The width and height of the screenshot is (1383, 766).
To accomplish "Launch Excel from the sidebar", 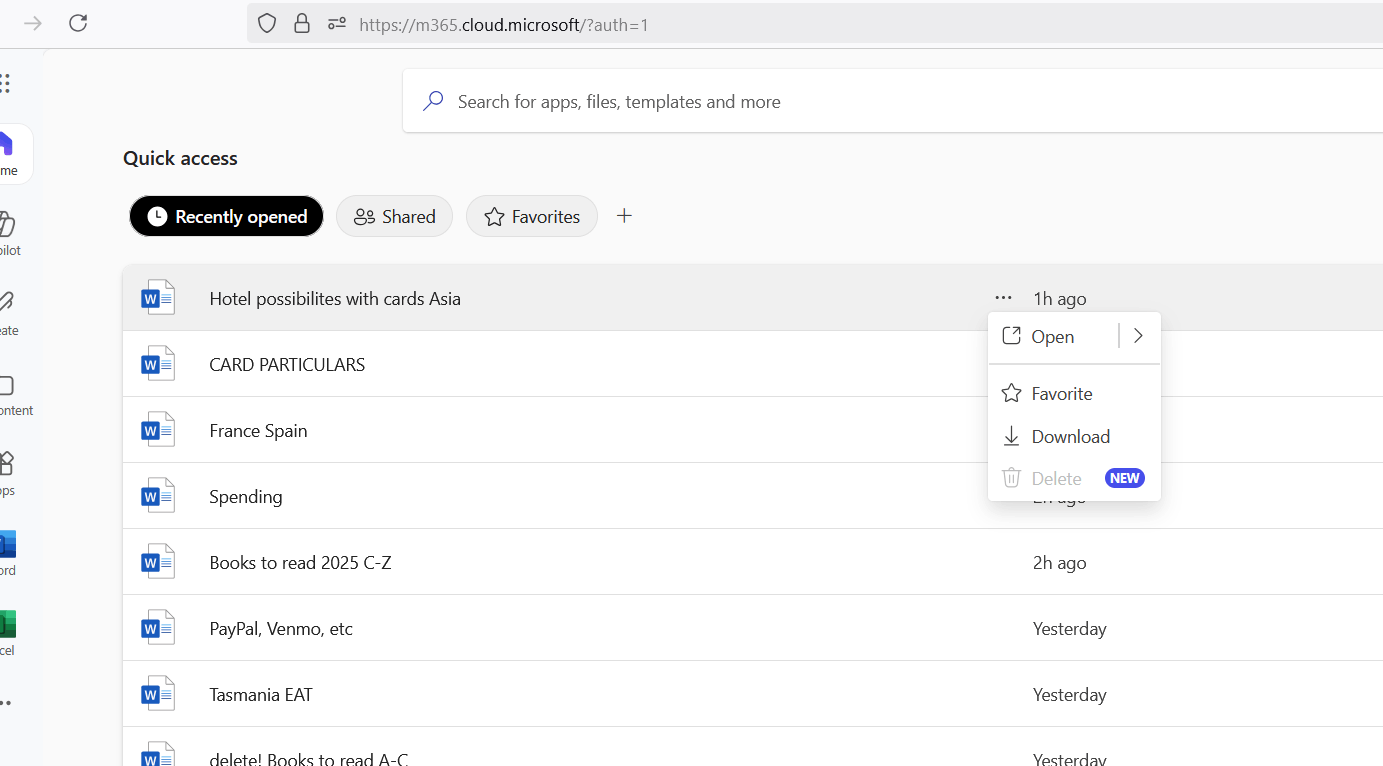I will (x=8, y=625).
